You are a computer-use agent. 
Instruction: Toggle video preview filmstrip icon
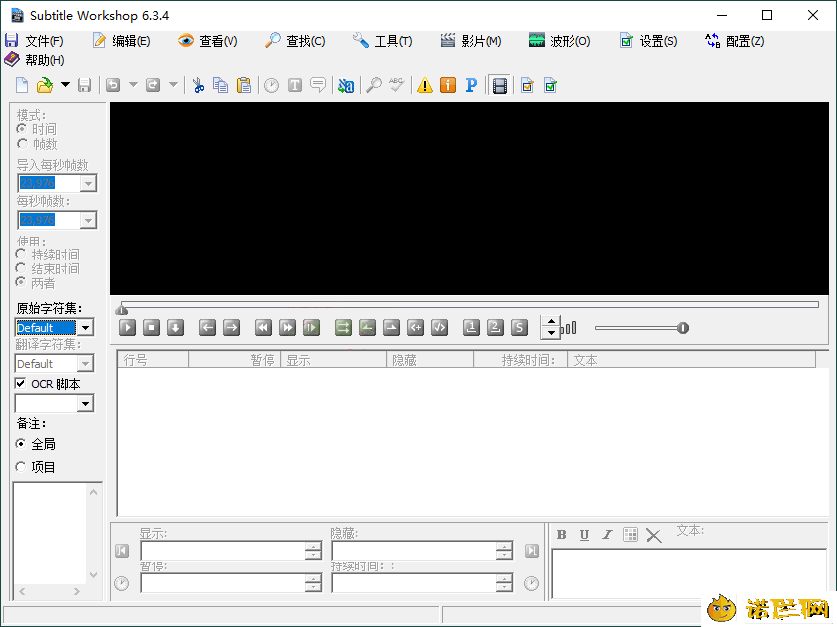point(500,85)
